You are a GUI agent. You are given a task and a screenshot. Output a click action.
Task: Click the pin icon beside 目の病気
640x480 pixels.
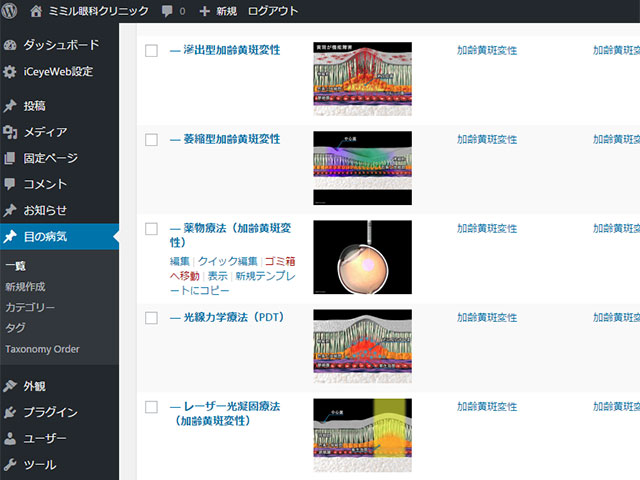tap(10, 236)
